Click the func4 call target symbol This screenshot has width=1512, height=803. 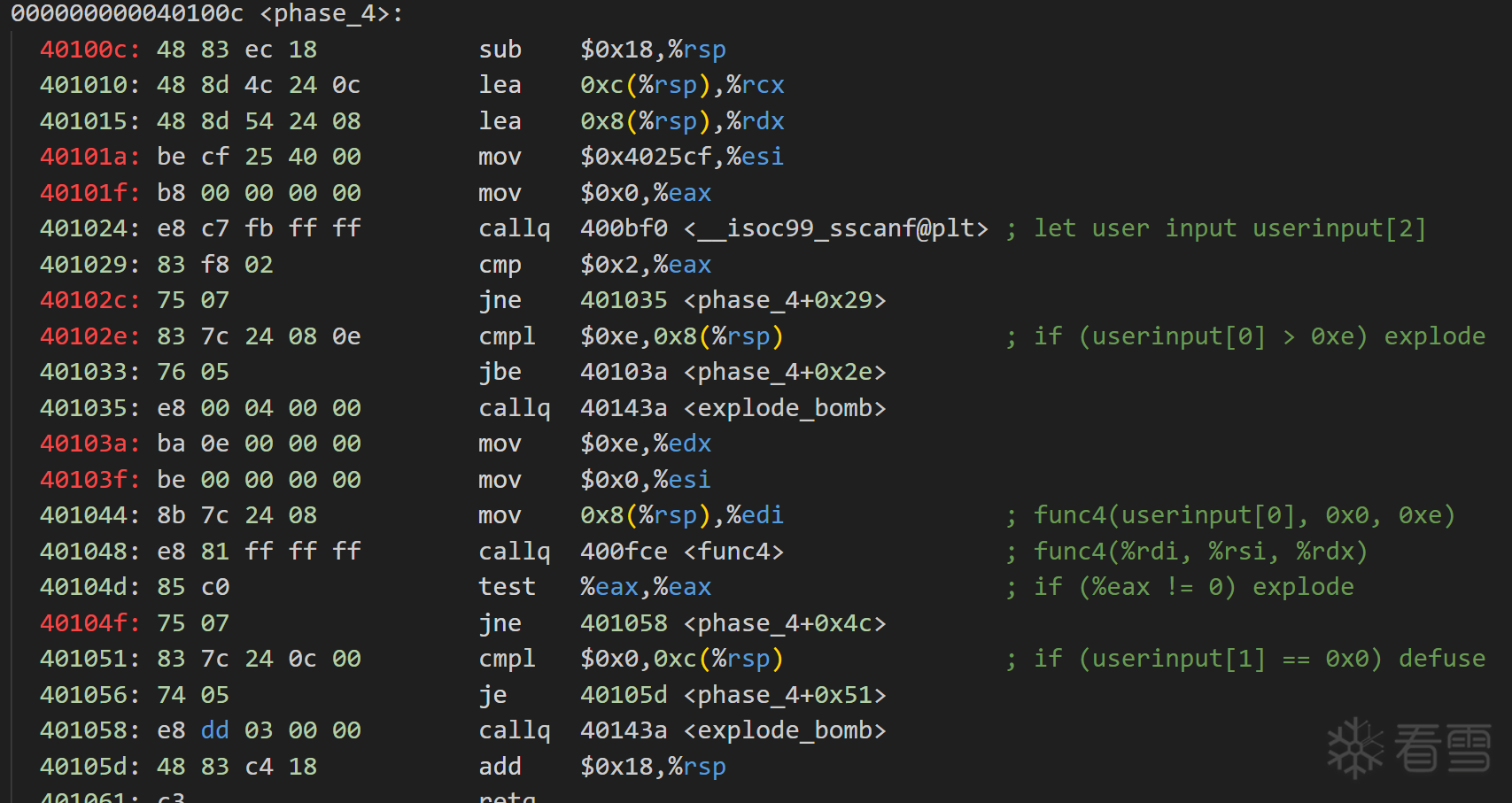[733, 552]
